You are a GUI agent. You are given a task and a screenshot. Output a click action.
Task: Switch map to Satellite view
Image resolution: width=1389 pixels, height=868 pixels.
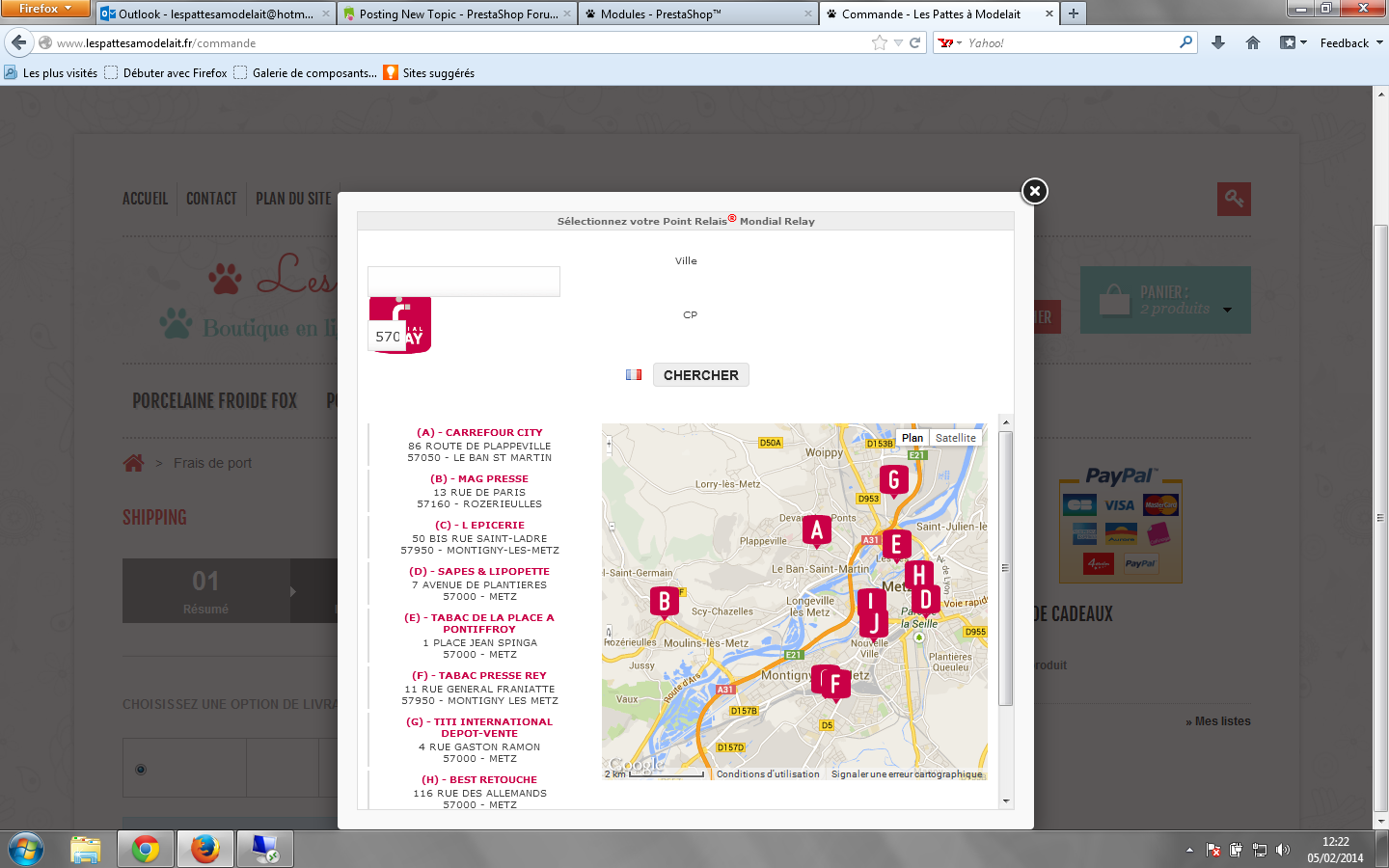[x=956, y=438]
